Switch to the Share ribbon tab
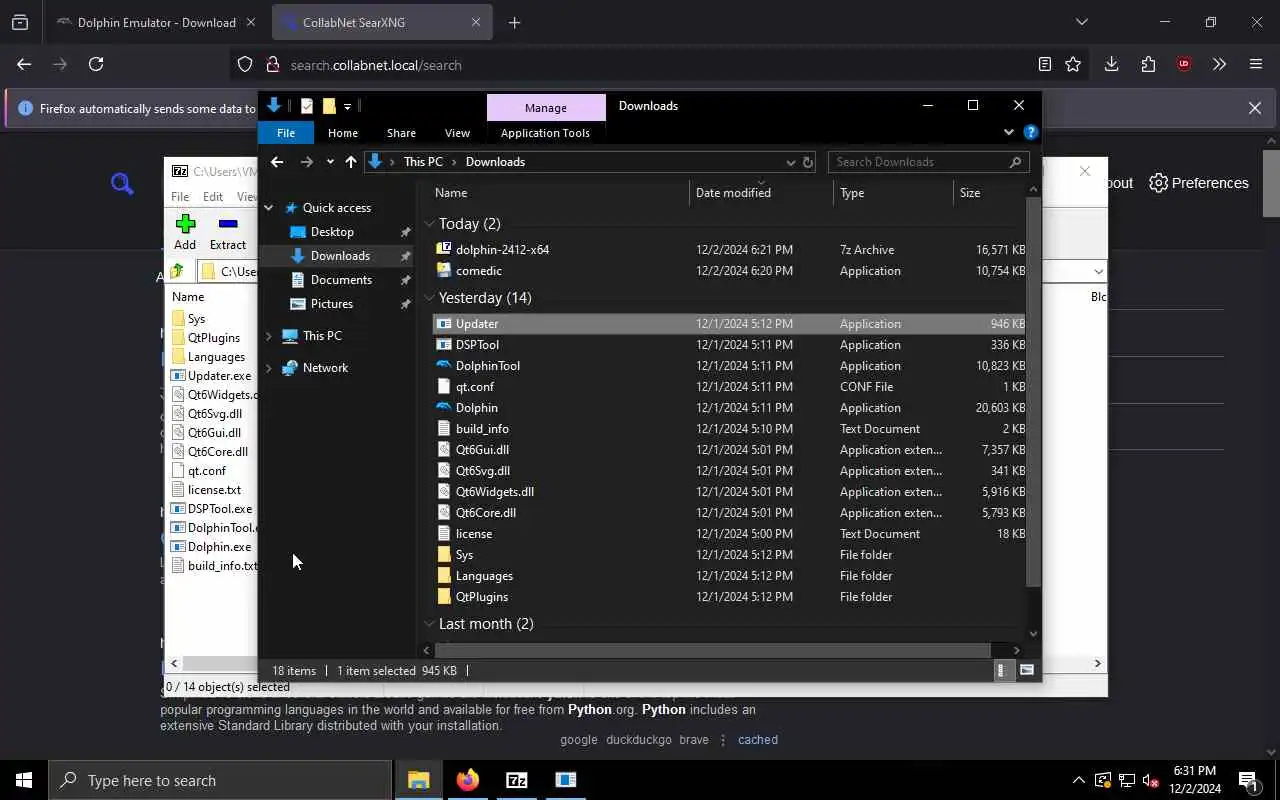 click(x=401, y=132)
